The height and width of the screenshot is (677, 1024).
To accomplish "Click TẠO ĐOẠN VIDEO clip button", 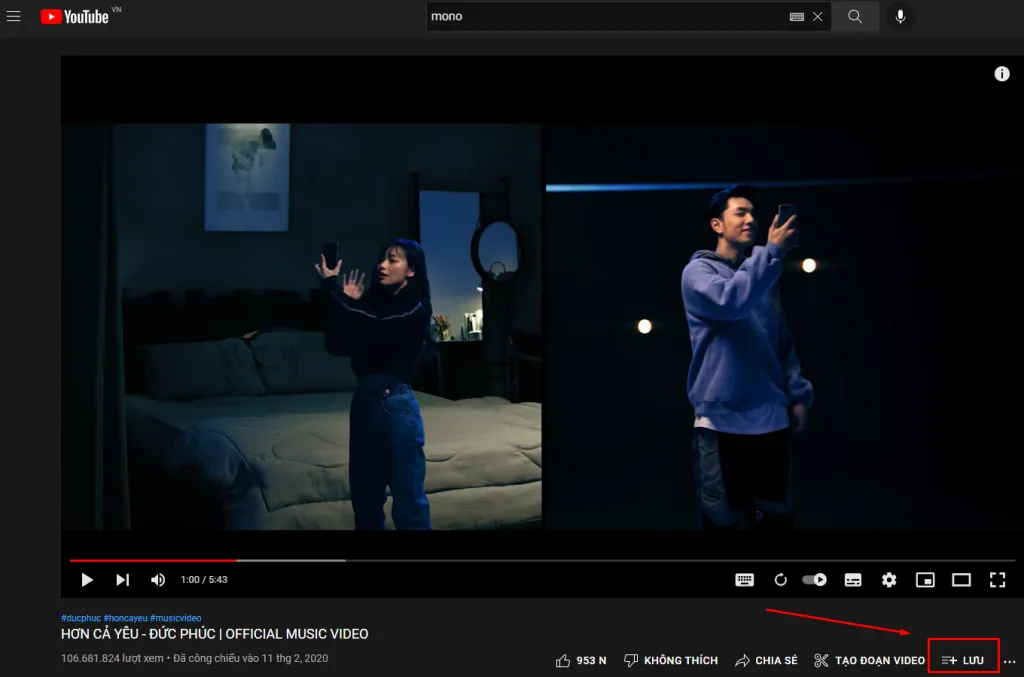I will (869, 661).
